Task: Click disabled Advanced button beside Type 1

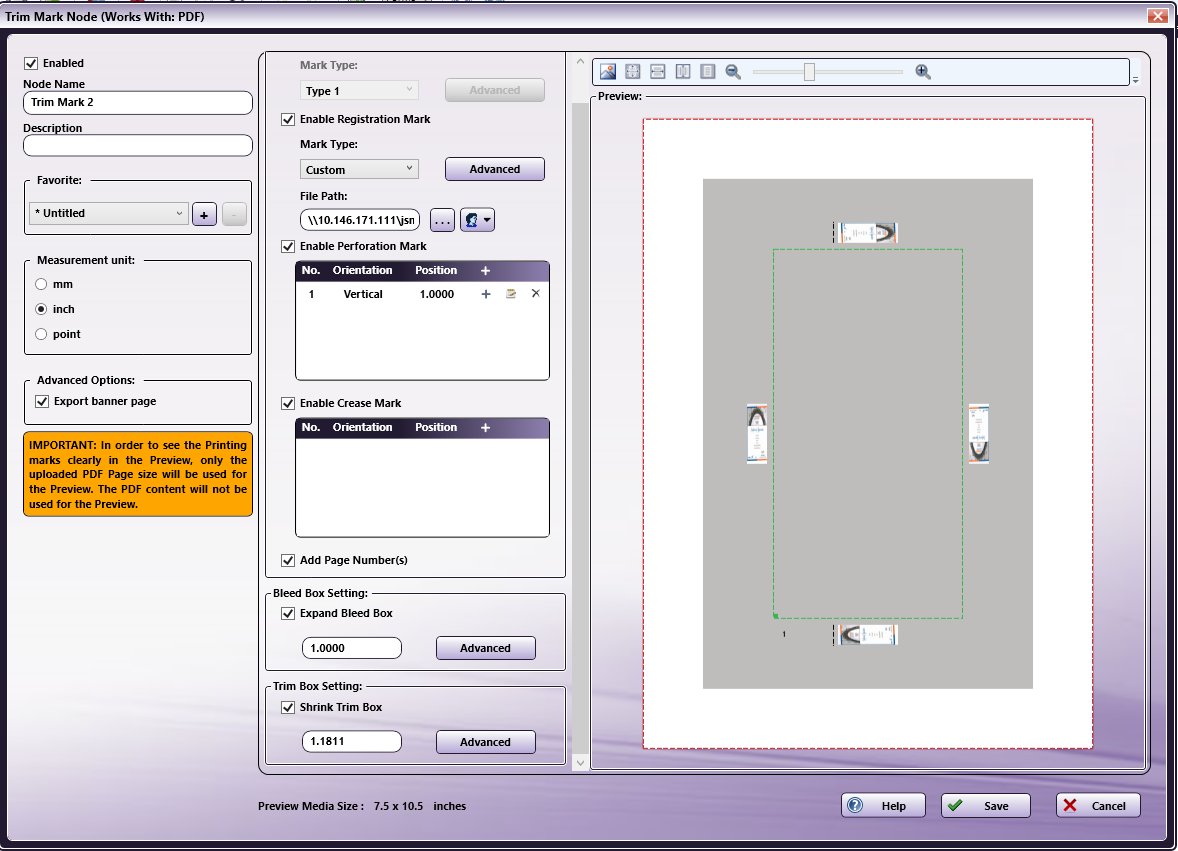Action: (x=494, y=90)
